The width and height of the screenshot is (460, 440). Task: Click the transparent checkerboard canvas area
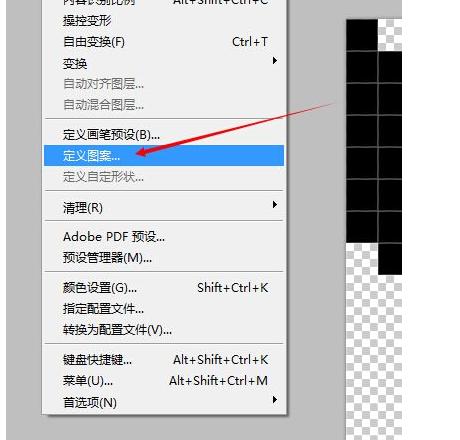373,357
